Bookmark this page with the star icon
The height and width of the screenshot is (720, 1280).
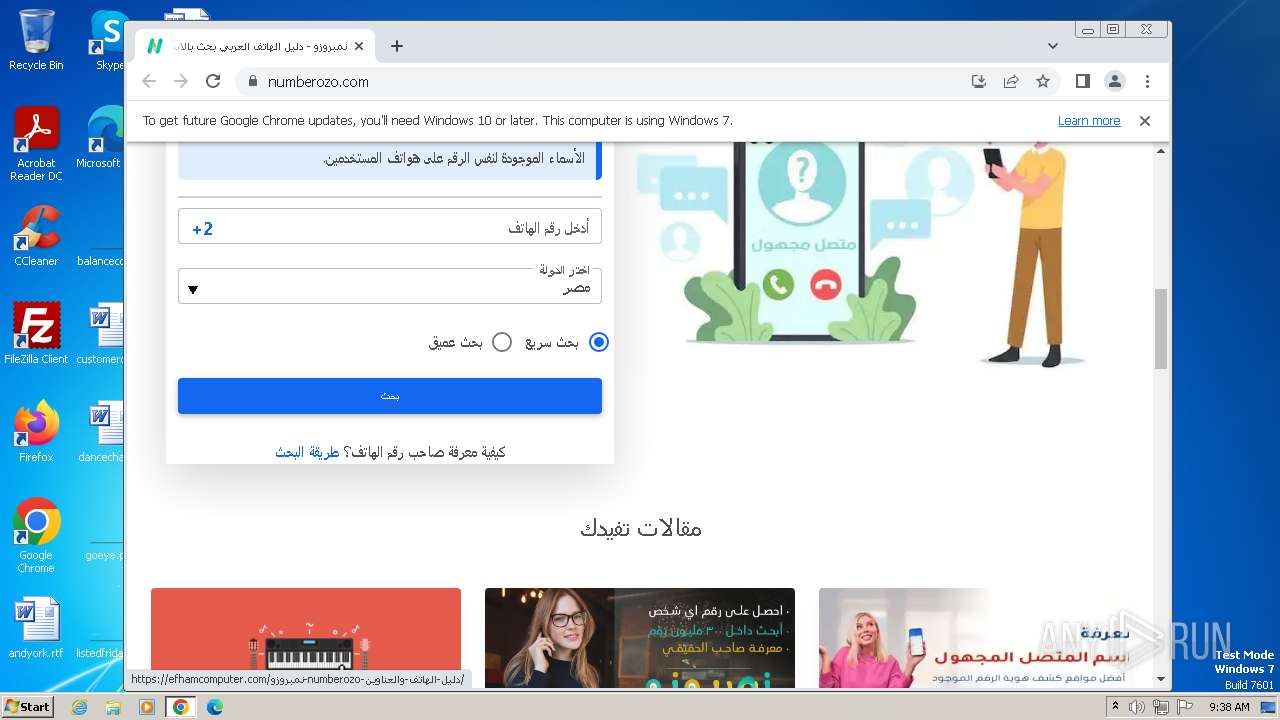coord(1043,81)
